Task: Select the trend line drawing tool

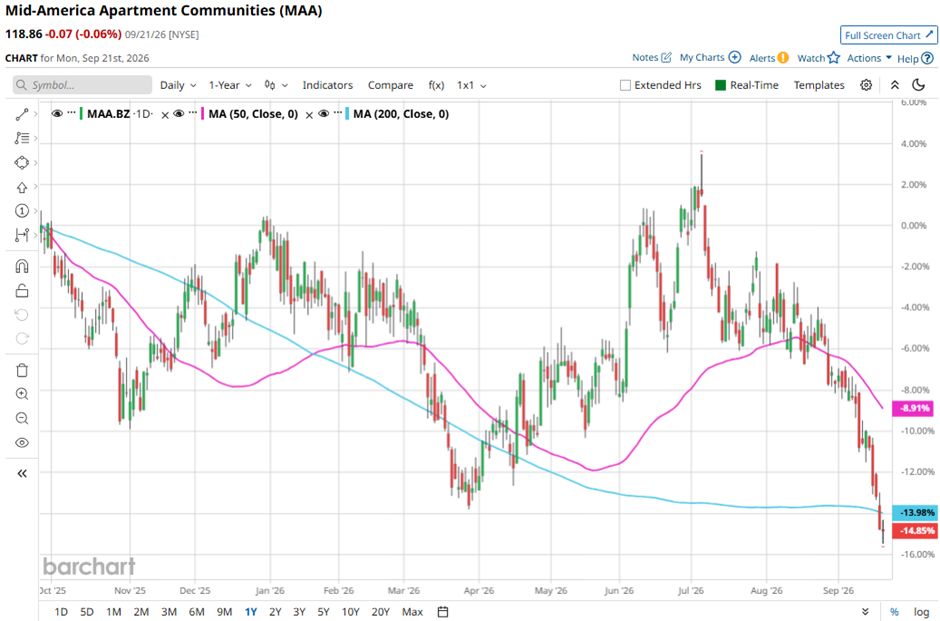Action: point(22,114)
